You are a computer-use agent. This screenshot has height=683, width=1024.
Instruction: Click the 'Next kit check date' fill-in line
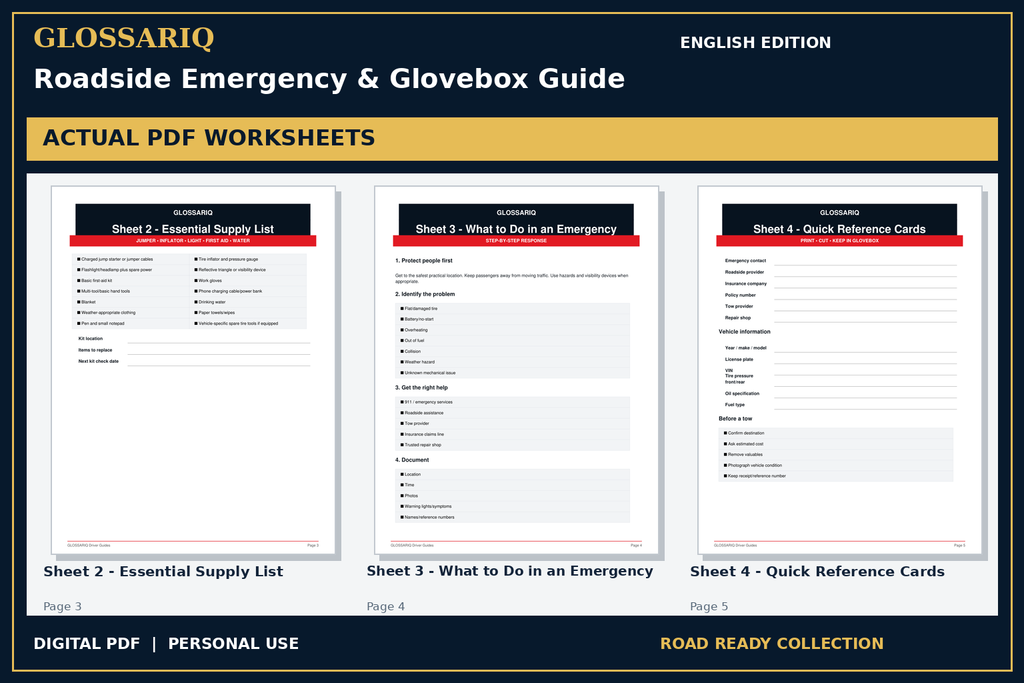coord(219,364)
